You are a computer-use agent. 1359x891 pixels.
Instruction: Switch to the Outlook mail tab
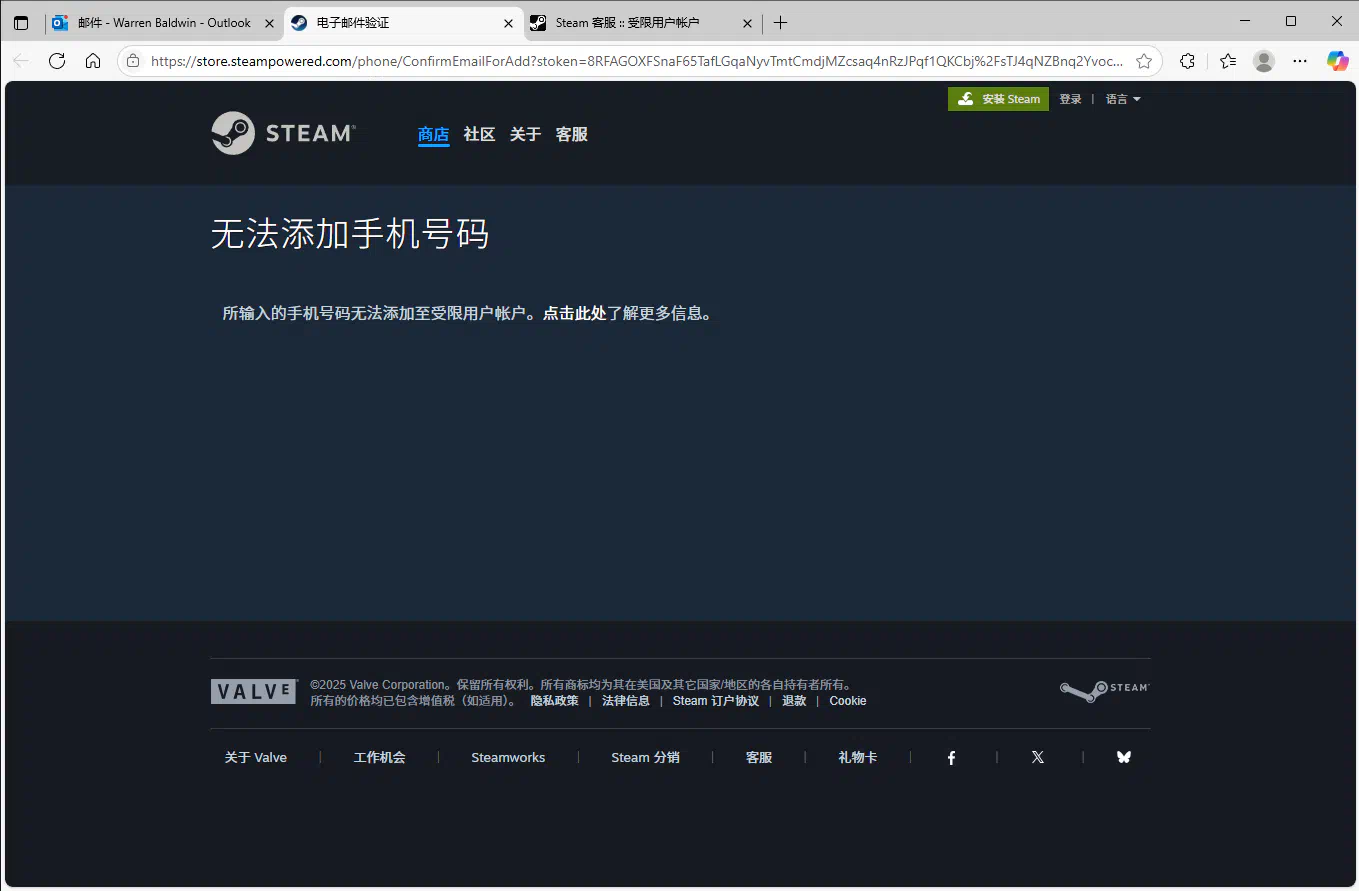[164, 22]
